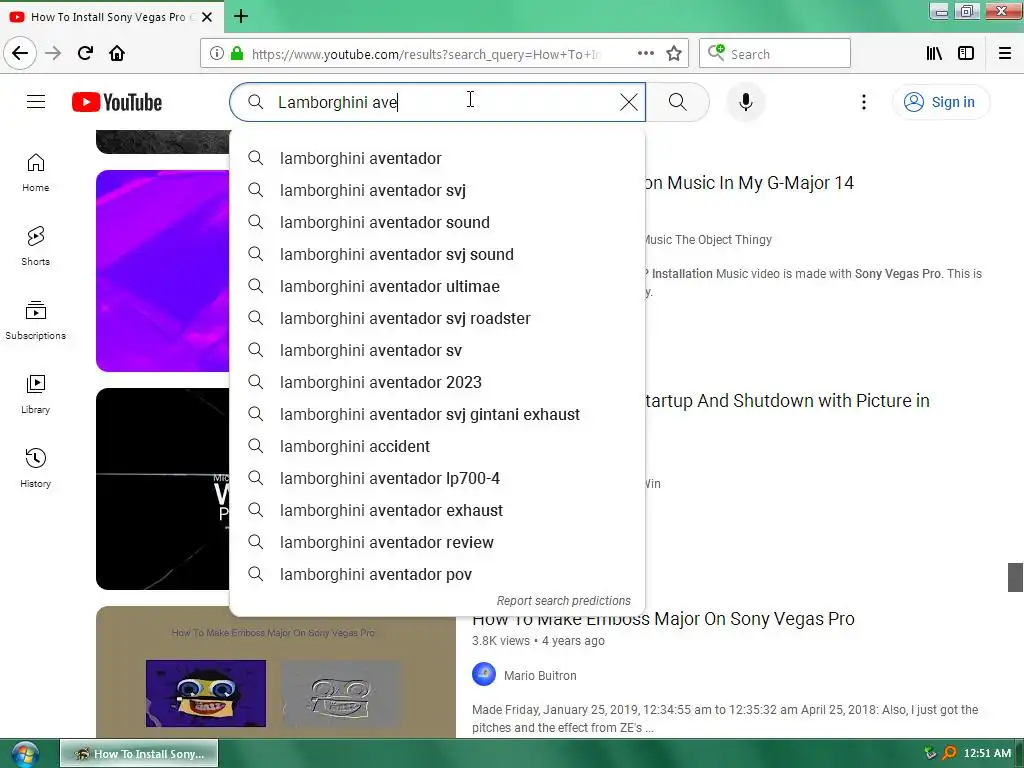
Task: Open Shorts in the sidebar
Action: (36, 246)
